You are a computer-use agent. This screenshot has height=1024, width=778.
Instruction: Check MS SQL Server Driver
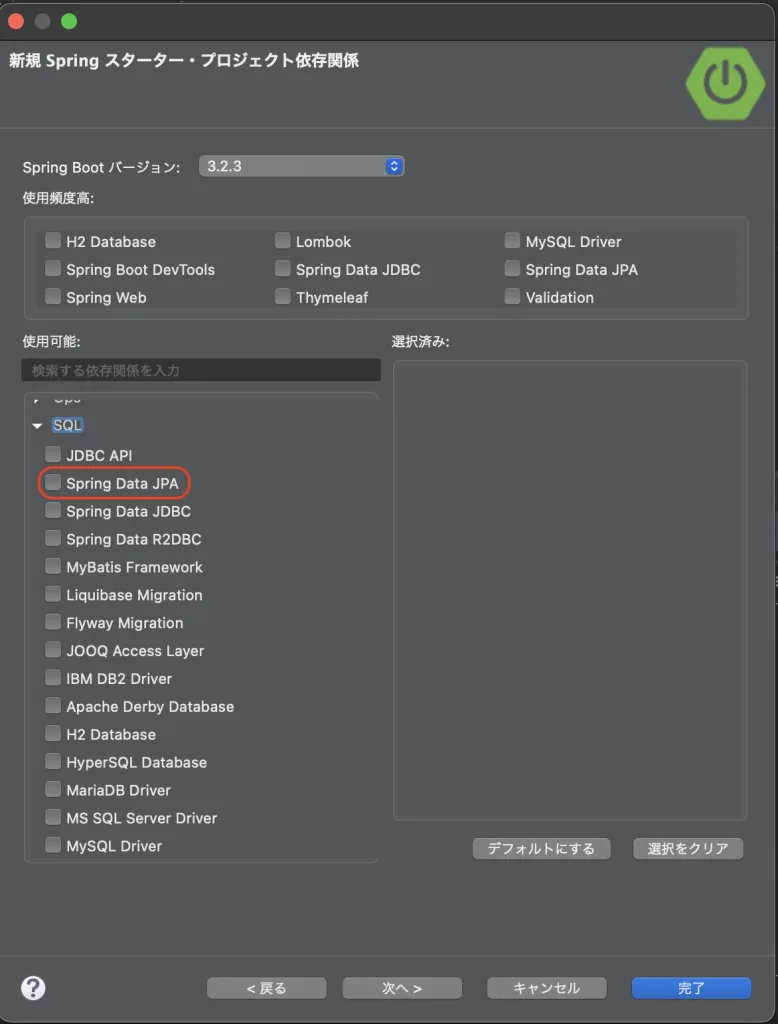(x=53, y=818)
